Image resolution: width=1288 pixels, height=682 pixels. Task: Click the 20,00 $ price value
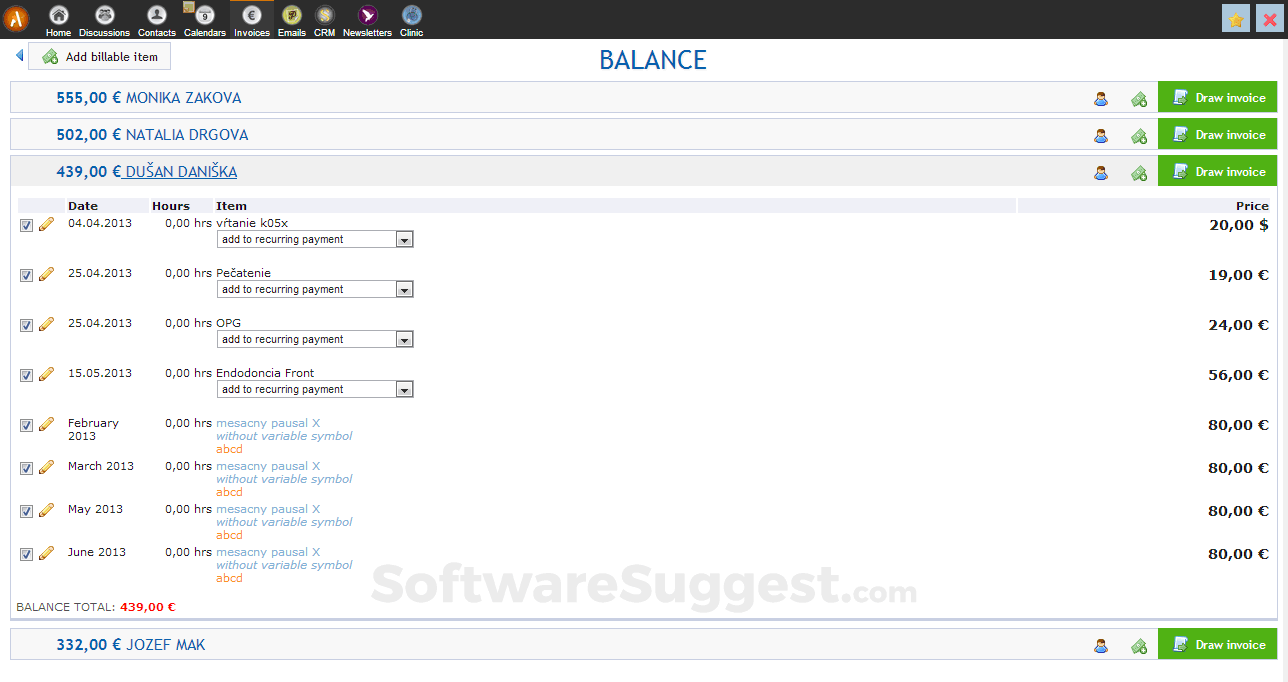click(x=1239, y=225)
